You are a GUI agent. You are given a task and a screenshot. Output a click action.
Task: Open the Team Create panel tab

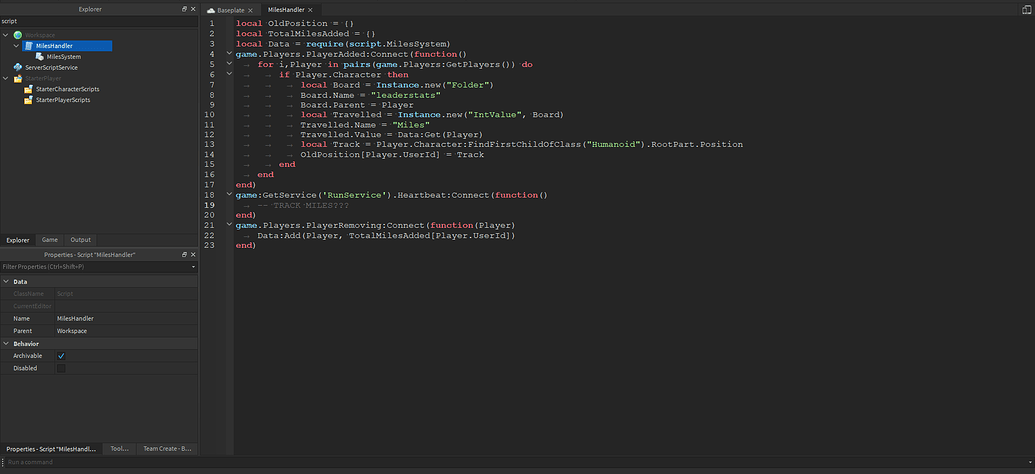click(x=166, y=448)
